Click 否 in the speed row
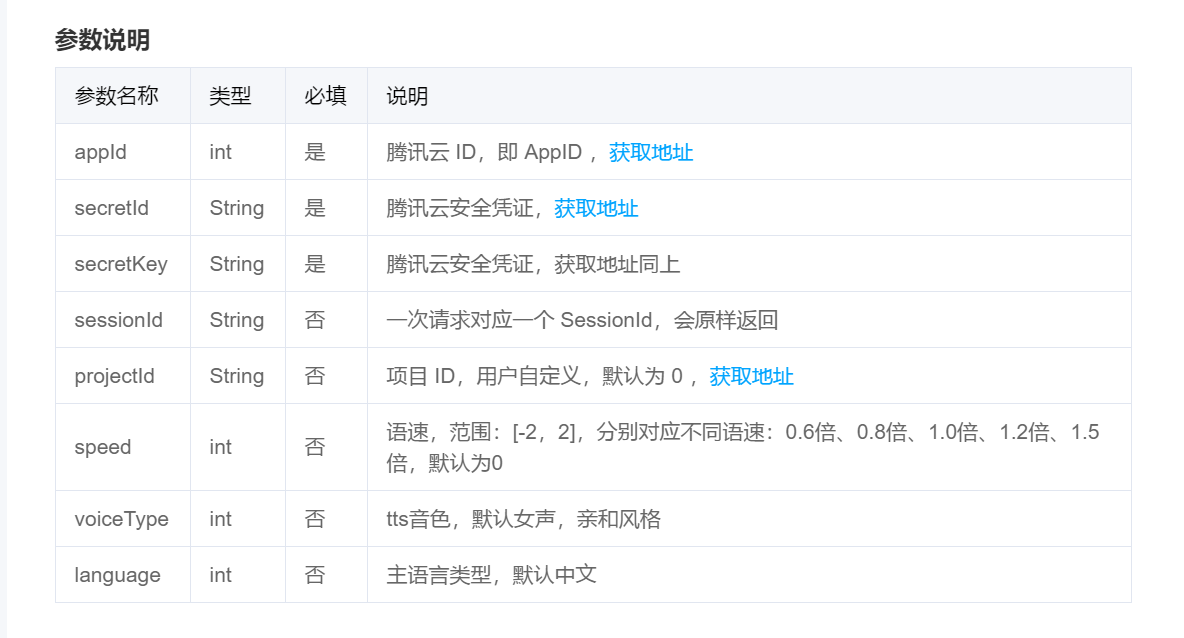Image resolution: width=1184 pixels, height=638 pixels. 315,447
